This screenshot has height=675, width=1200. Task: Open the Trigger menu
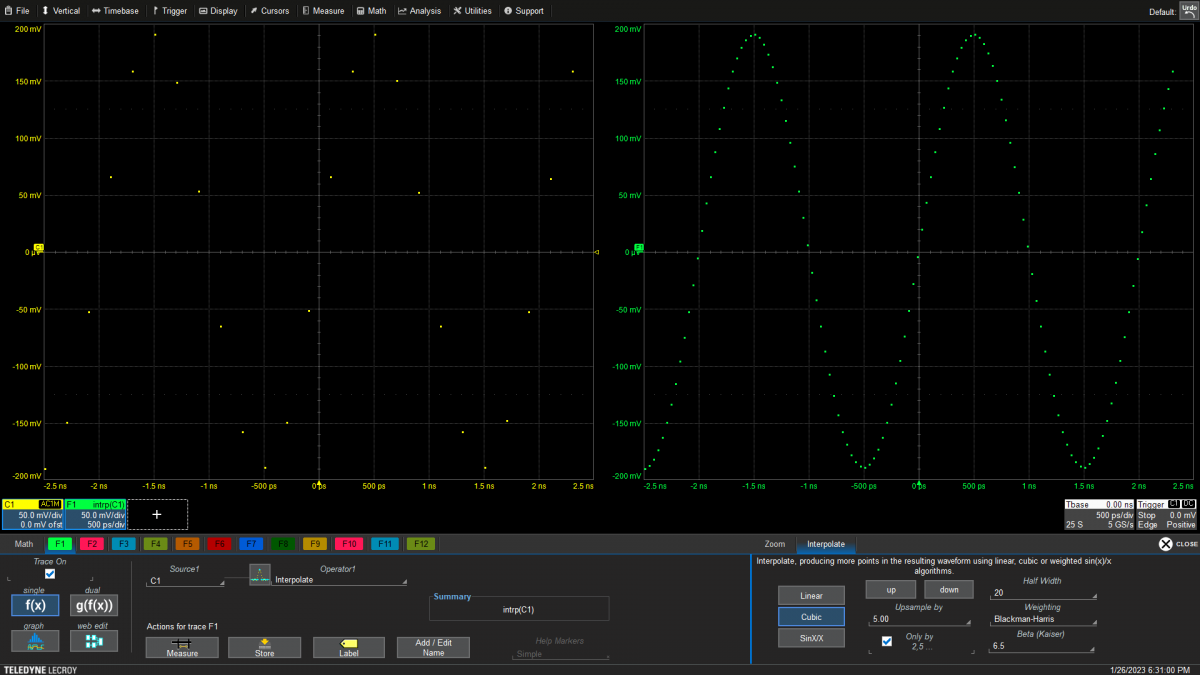(169, 11)
